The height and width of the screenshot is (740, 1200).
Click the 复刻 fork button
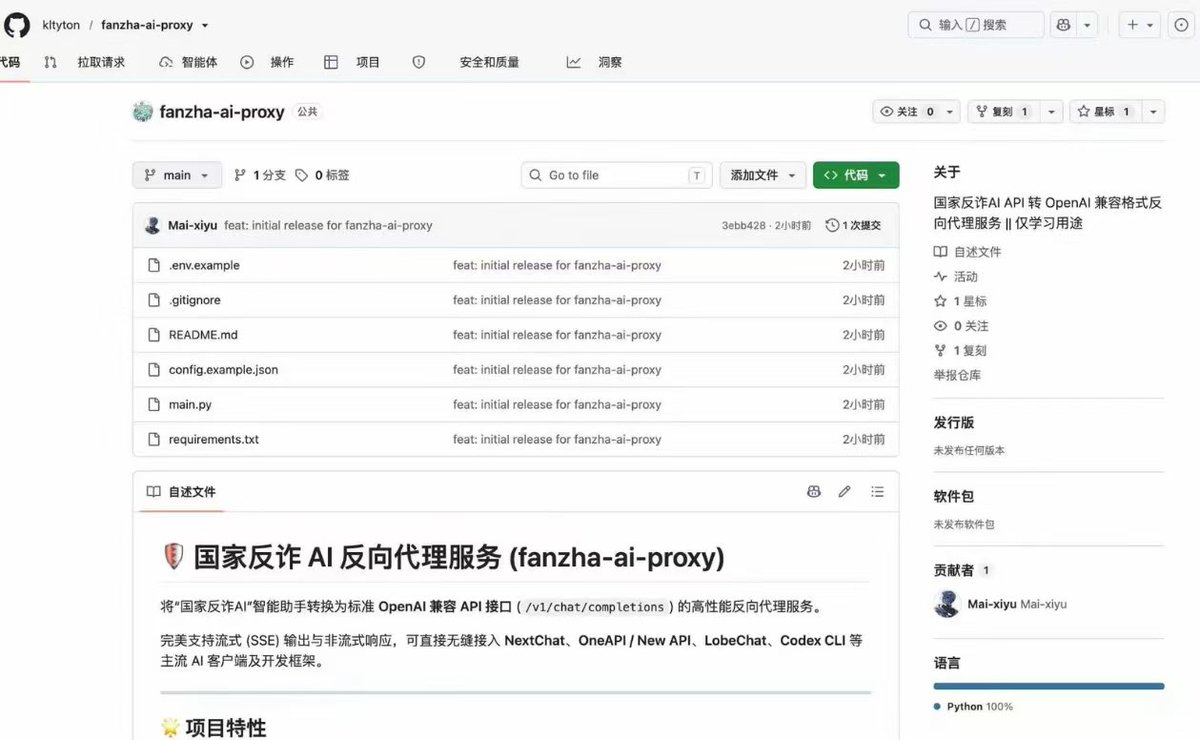[1004, 112]
